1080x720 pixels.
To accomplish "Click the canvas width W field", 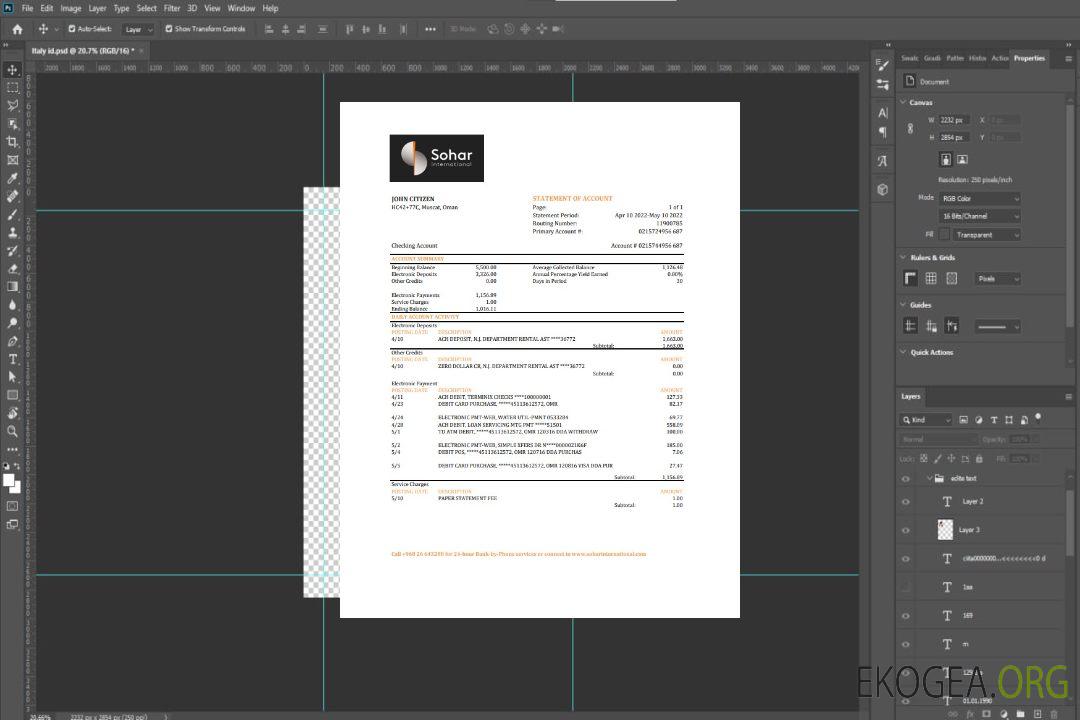I will pyautogui.click(x=955, y=120).
